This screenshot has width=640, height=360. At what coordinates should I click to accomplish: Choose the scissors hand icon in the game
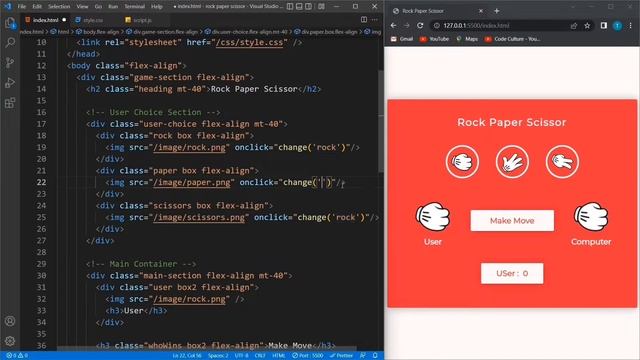(562, 162)
